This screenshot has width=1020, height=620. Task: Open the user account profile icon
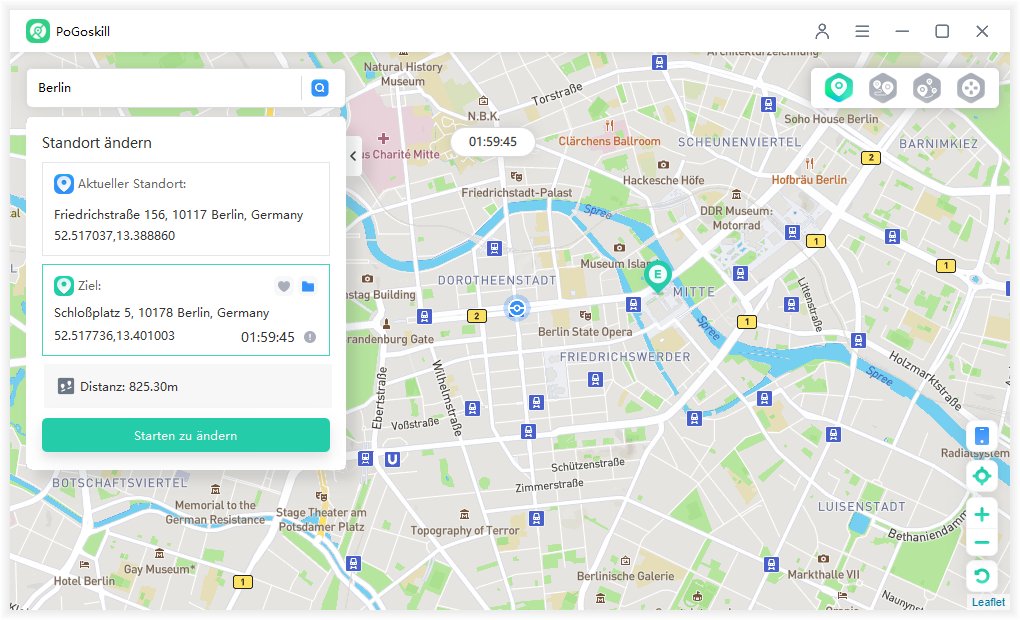[x=822, y=31]
